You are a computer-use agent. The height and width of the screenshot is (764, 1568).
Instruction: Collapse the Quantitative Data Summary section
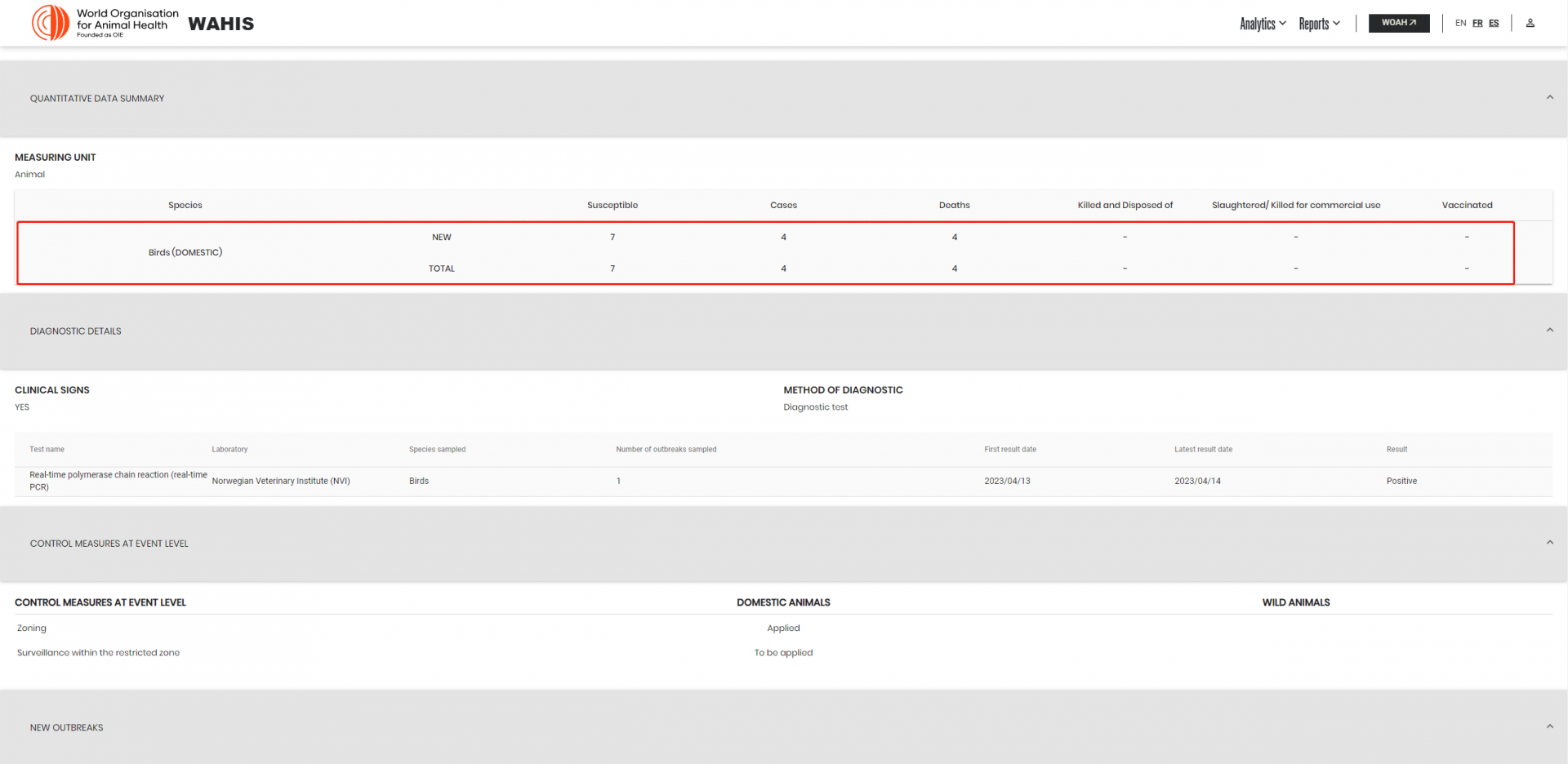[1549, 98]
